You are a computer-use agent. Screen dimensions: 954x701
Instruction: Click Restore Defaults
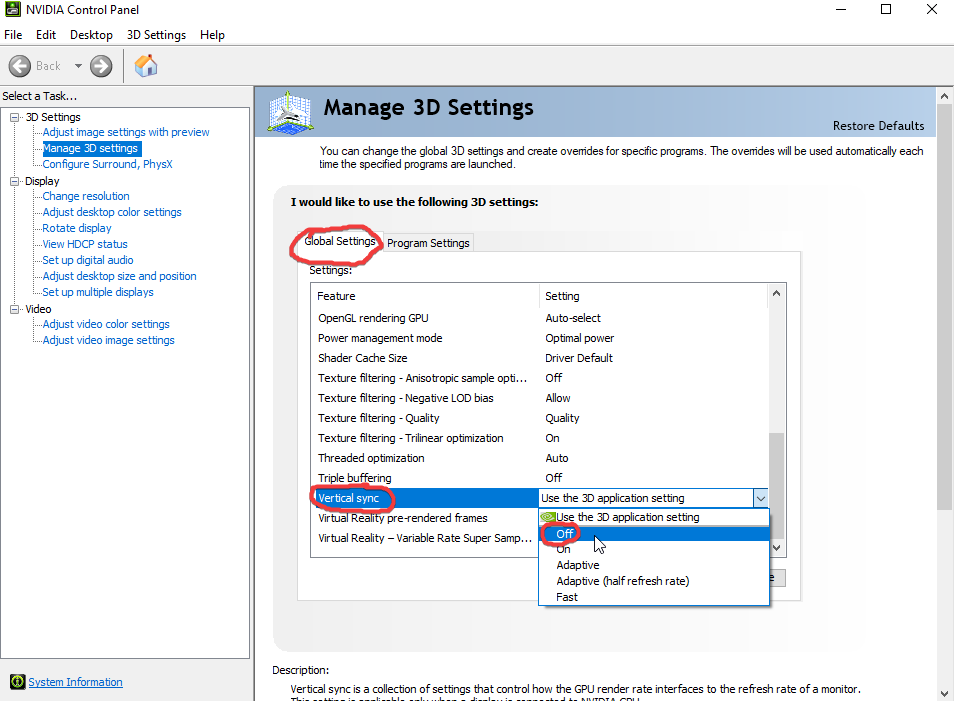879,126
